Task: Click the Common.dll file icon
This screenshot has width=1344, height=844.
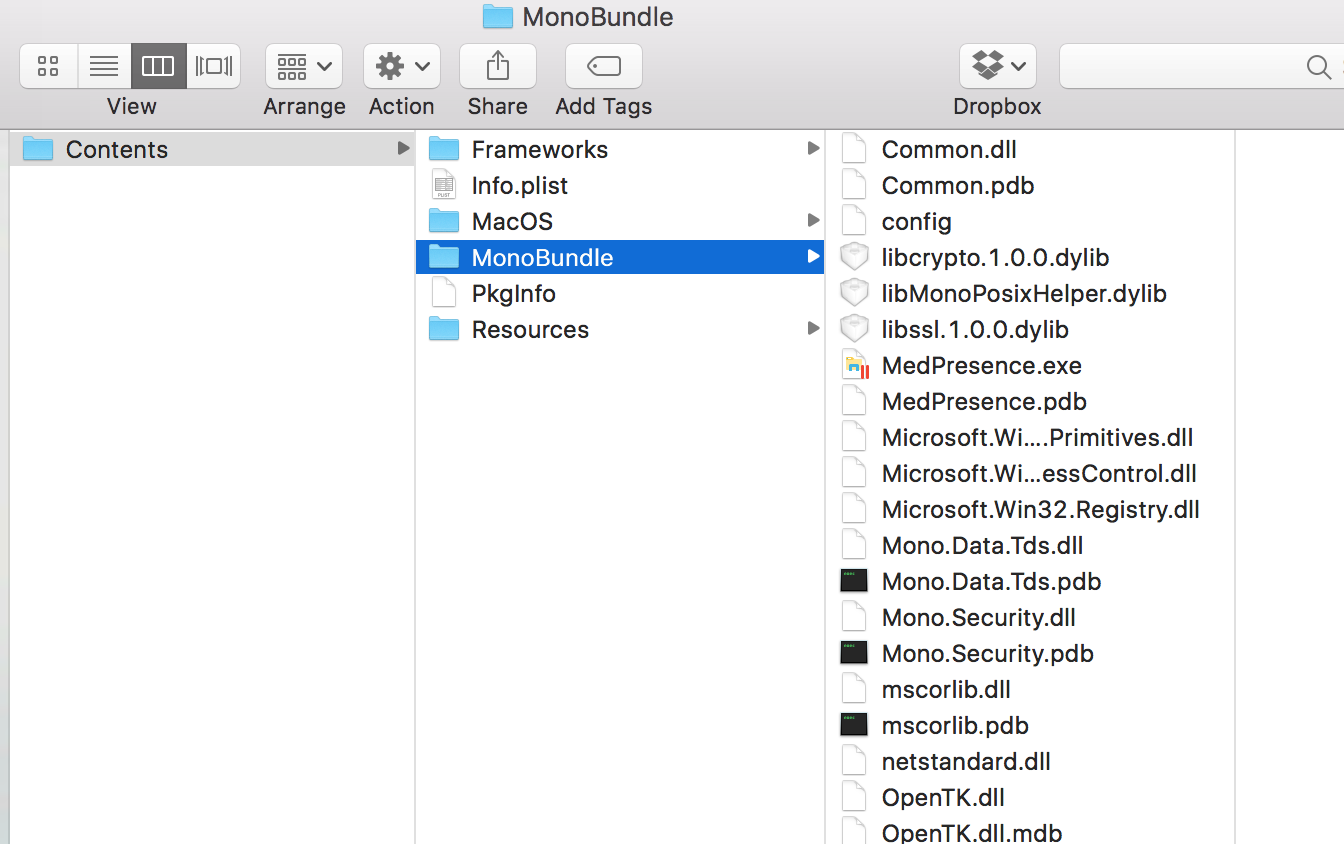Action: pos(853,149)
